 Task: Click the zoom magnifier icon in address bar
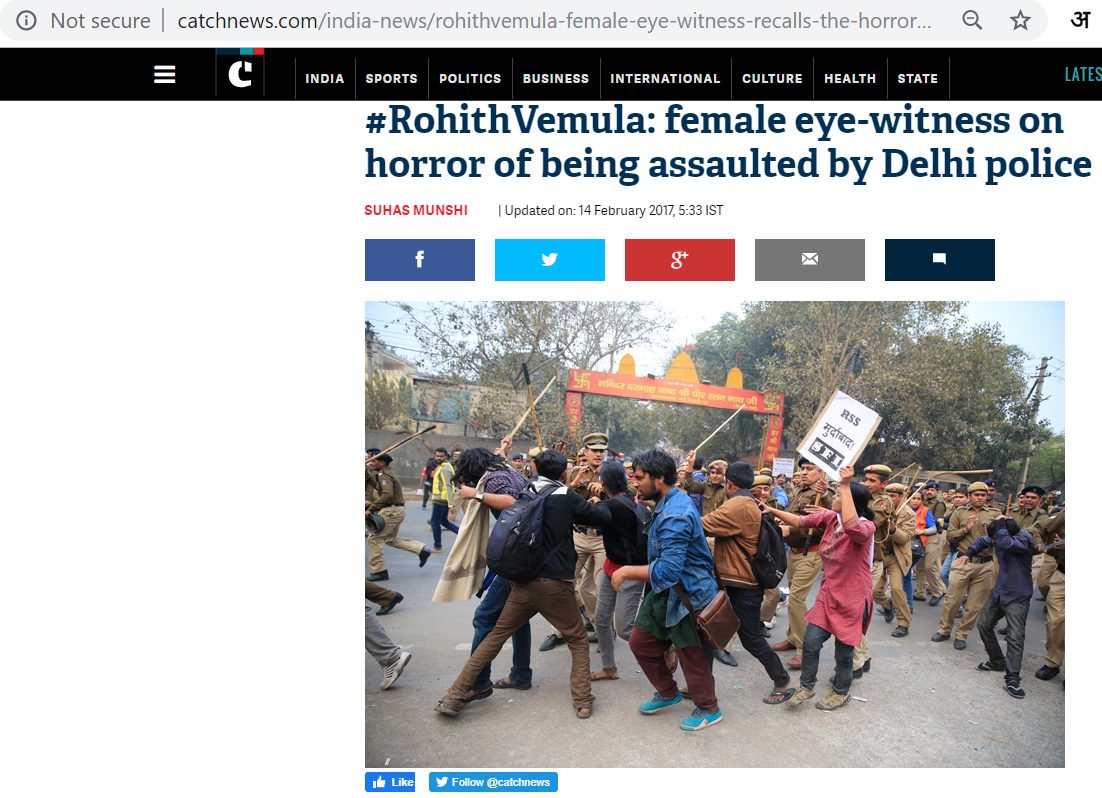[972, 20]
